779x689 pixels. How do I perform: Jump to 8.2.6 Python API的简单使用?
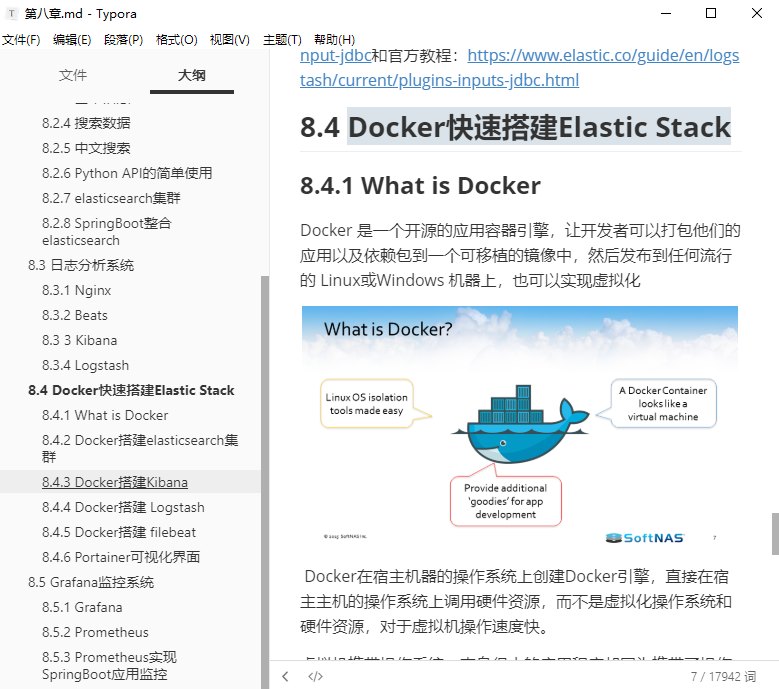coord(127,173)
